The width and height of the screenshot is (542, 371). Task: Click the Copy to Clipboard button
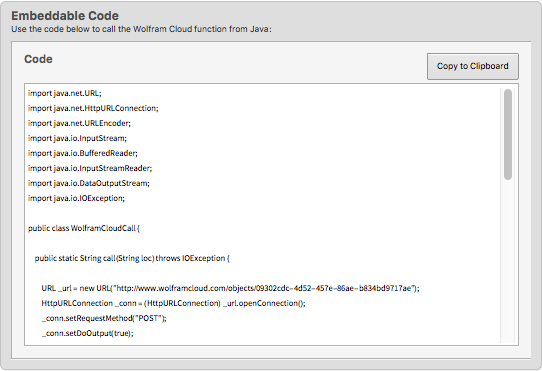click(x=473, y=66)
